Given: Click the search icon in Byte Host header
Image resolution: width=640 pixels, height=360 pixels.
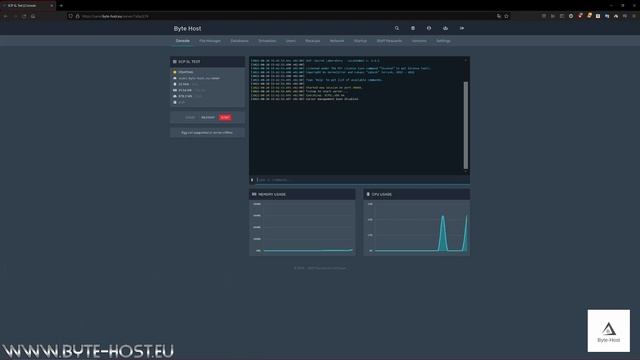Looking at the screenshot, I should click(x=397, y=28).
